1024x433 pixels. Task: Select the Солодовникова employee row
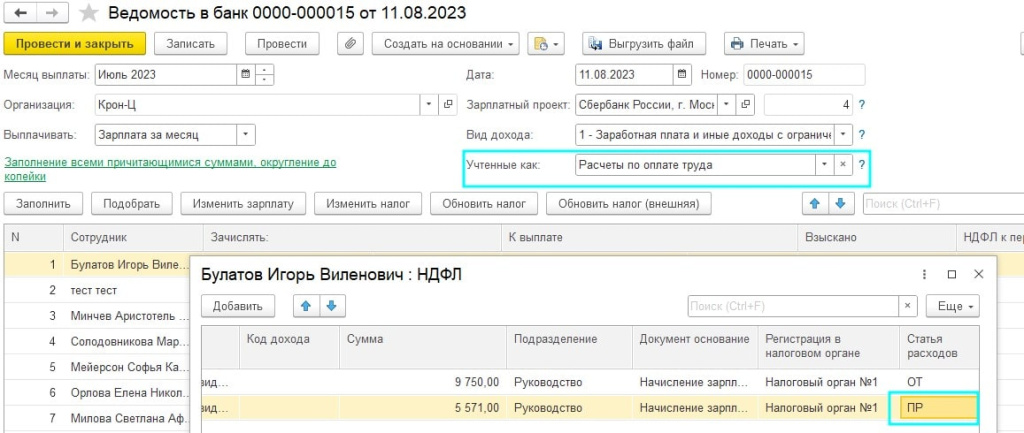[x=98, y=342]
